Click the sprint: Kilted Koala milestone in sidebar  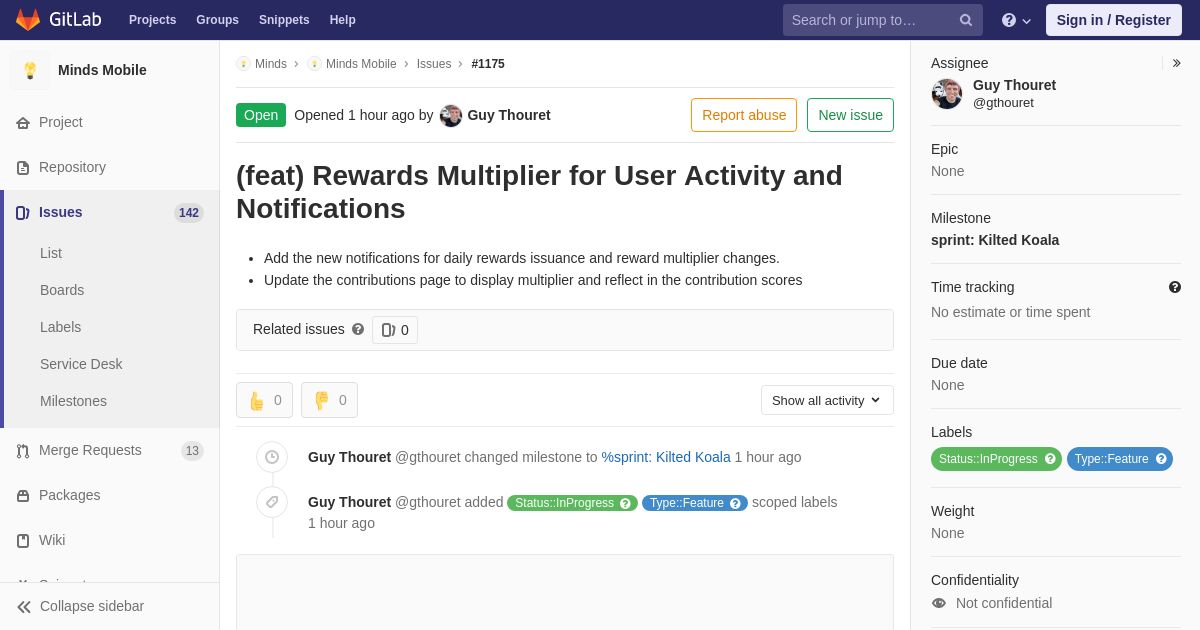pos(995,240)
